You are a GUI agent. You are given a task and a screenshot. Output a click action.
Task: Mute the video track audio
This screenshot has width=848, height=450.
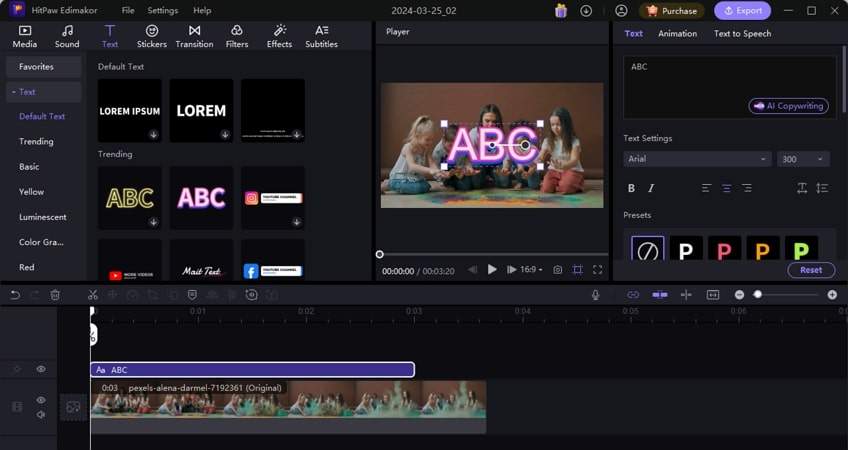(41, 414)
